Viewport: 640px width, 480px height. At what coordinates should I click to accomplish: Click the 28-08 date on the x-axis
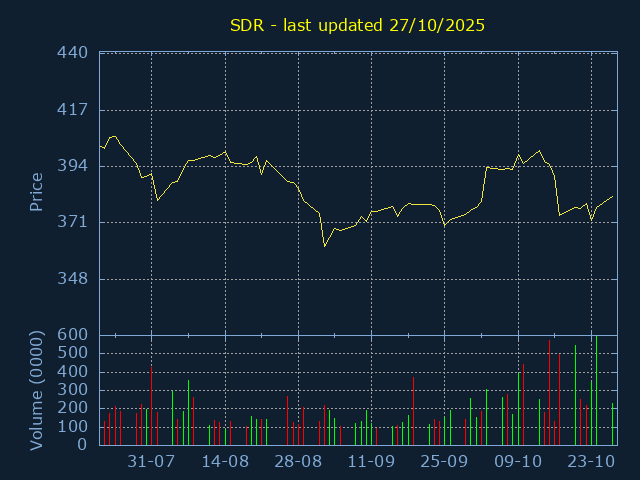298,462
